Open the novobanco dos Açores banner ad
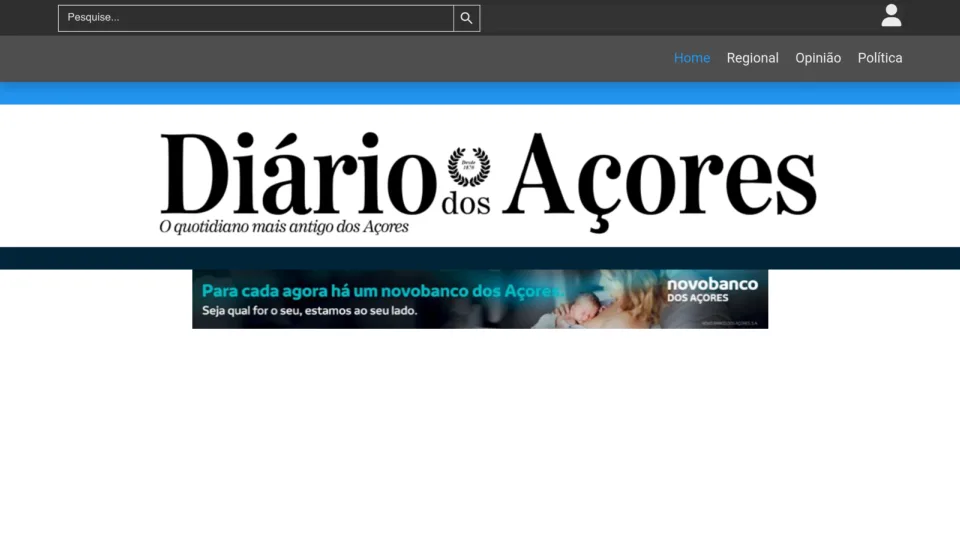 coord(480,299)
